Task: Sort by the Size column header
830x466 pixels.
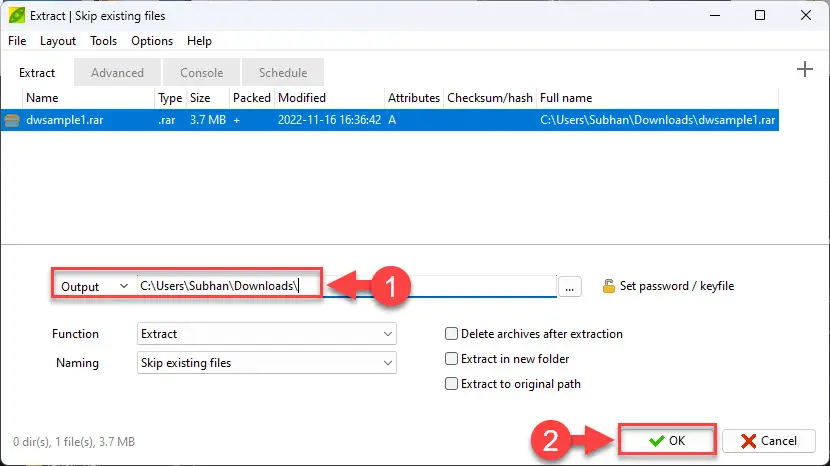Action: click(200, 98)
